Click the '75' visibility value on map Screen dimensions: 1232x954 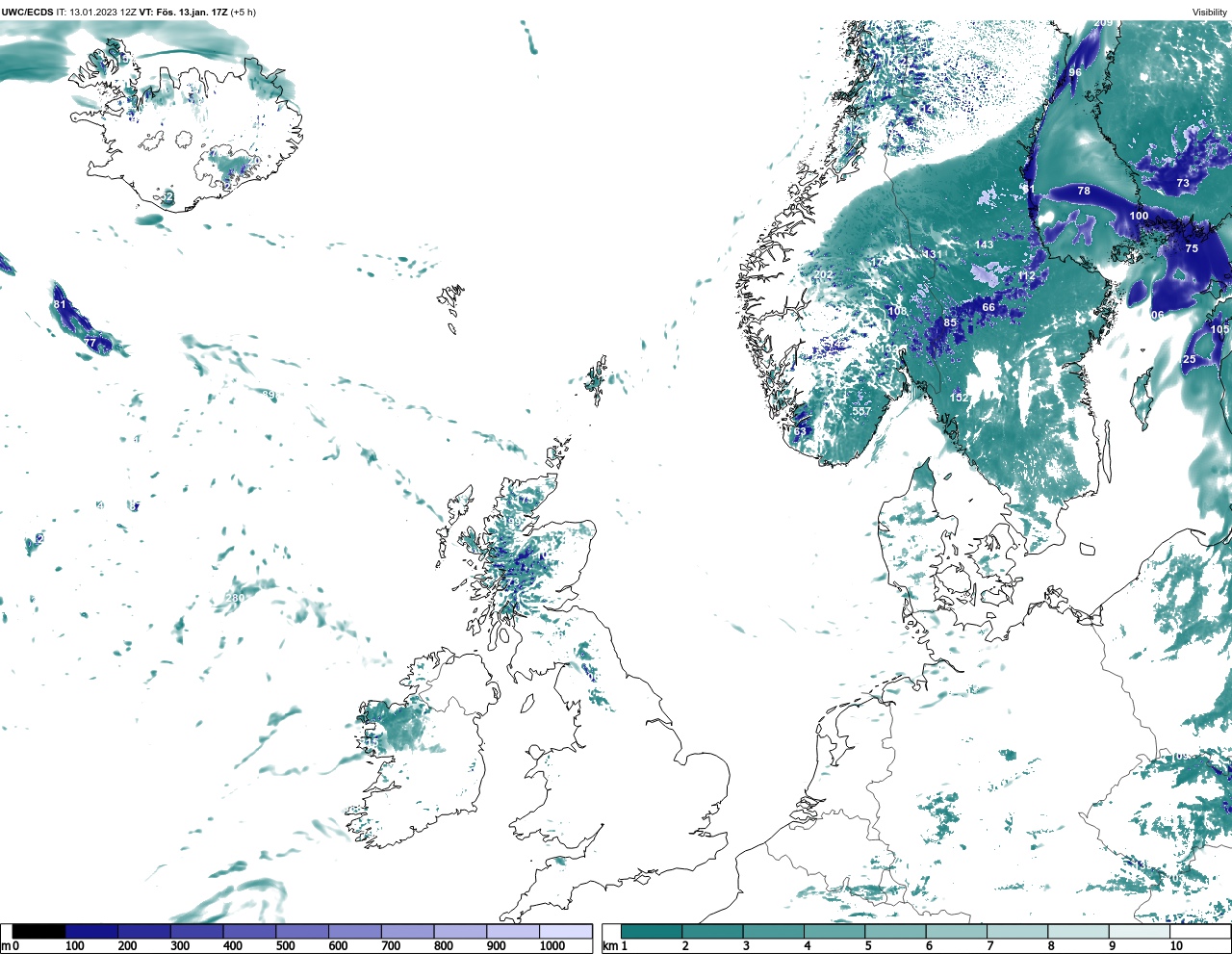coord(1192,248)
